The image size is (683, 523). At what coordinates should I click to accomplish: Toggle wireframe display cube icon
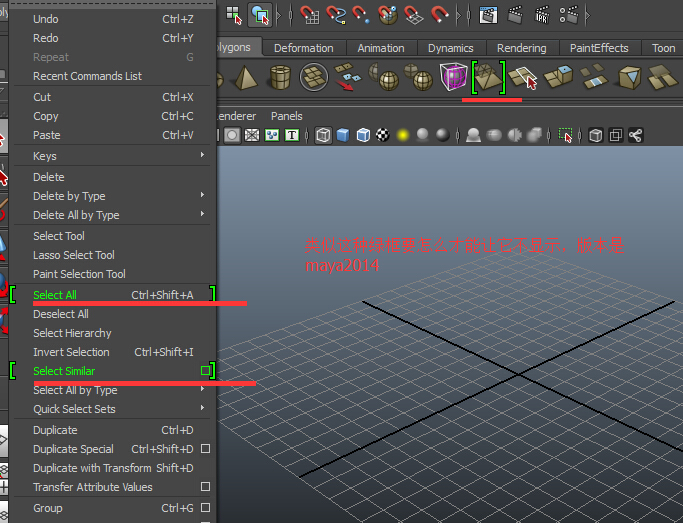point(323,135)
